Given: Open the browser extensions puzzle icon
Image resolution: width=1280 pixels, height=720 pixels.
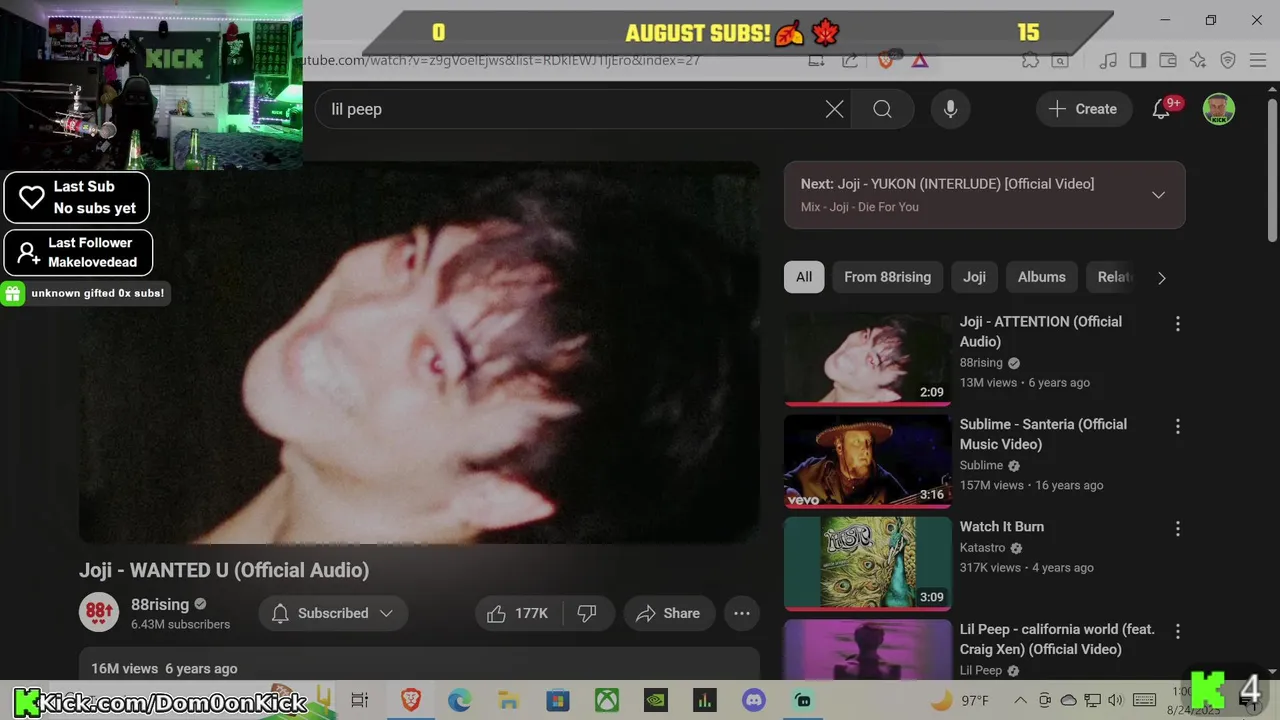Looking at the screenshot, I should tap(1030, 60).
